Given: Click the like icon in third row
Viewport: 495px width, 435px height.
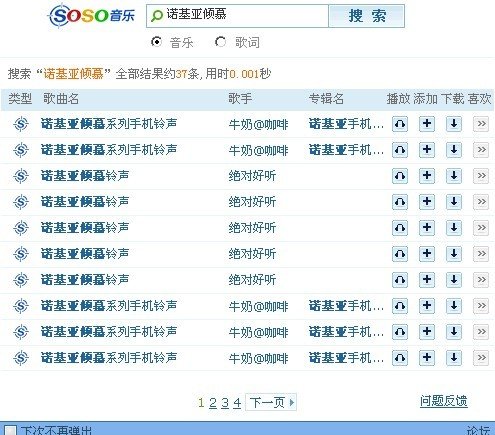Looking at the screenshot, I should click(481, 176).
